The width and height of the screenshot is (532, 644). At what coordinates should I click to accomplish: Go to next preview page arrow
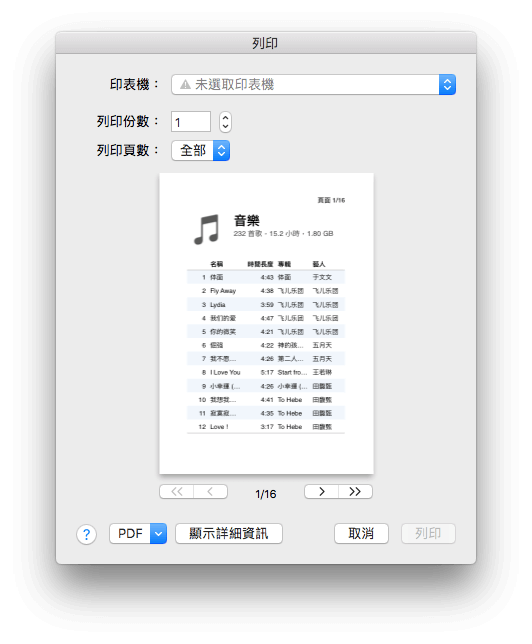[321, 492]
